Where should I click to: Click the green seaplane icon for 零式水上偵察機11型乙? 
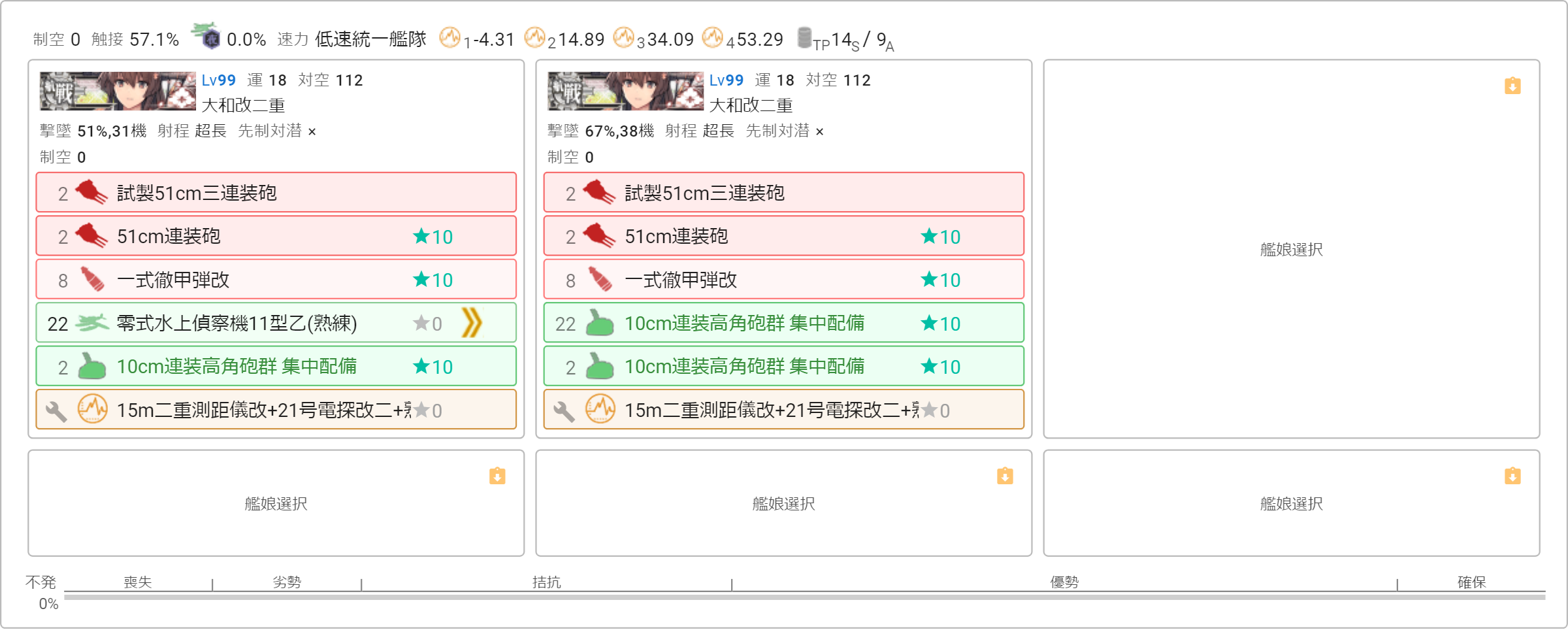[x=91, y=323]
